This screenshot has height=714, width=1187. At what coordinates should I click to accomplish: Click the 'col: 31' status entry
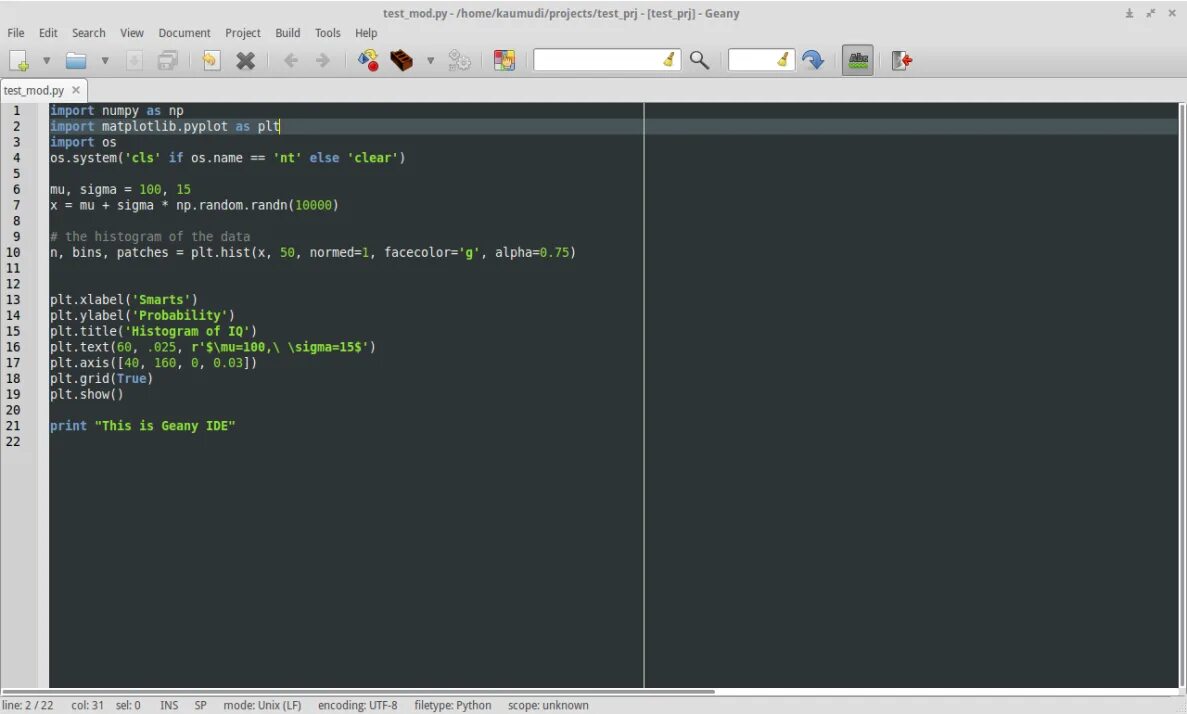tap(87, 706)
